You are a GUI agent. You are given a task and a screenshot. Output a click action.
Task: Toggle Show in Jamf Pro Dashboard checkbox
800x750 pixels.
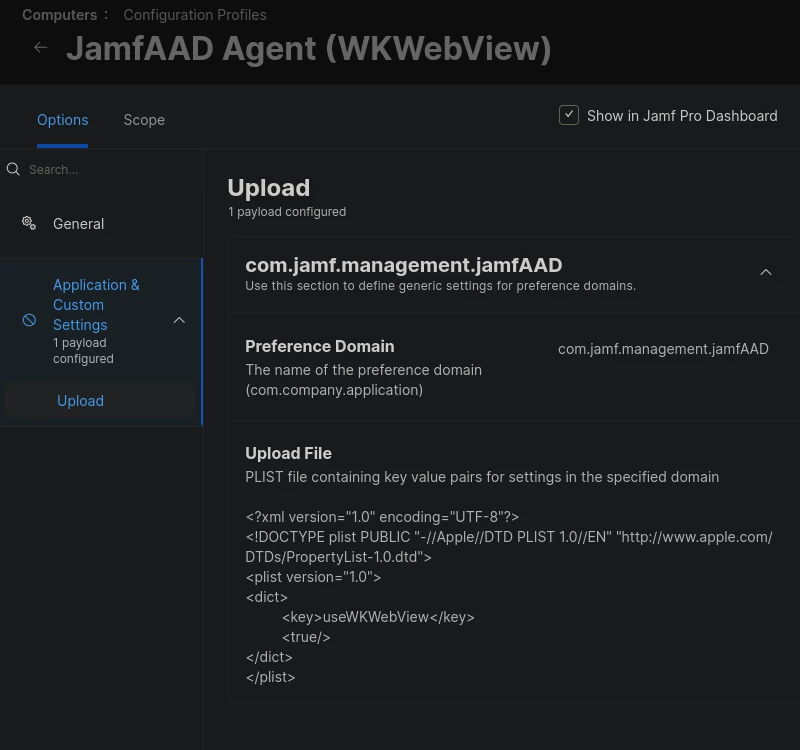(568, 115)
